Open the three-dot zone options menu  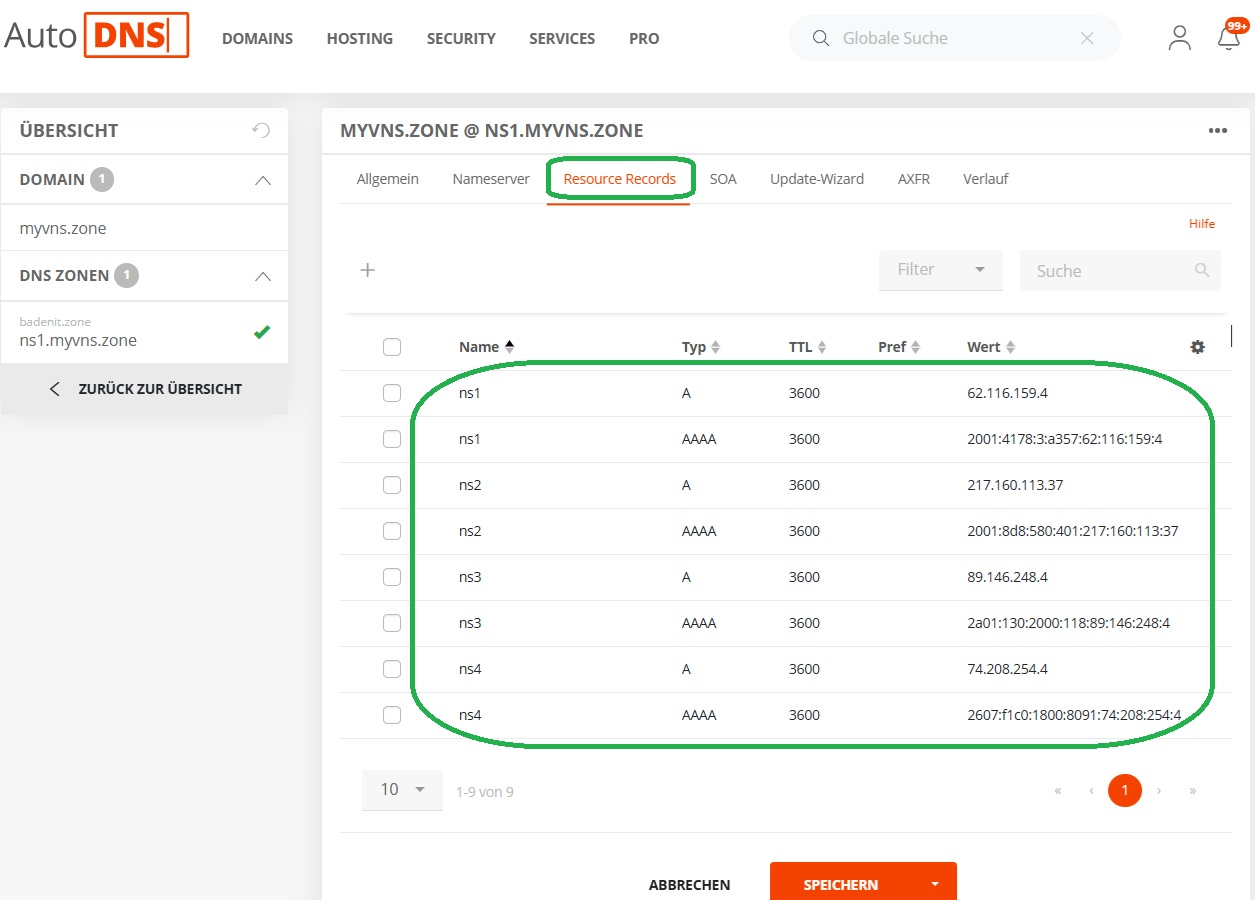(x=1217, y=130)
